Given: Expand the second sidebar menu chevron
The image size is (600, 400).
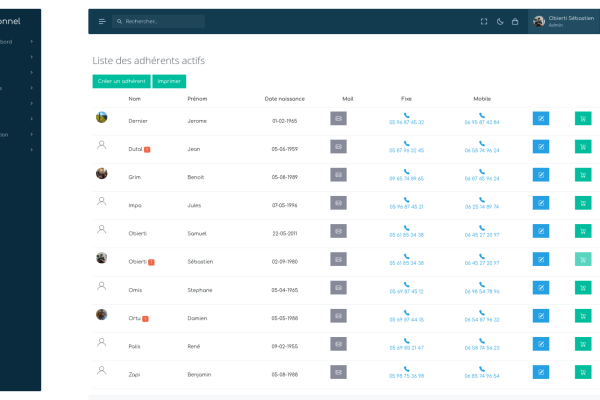Looking at the screenshot, I should coord(32,57).
